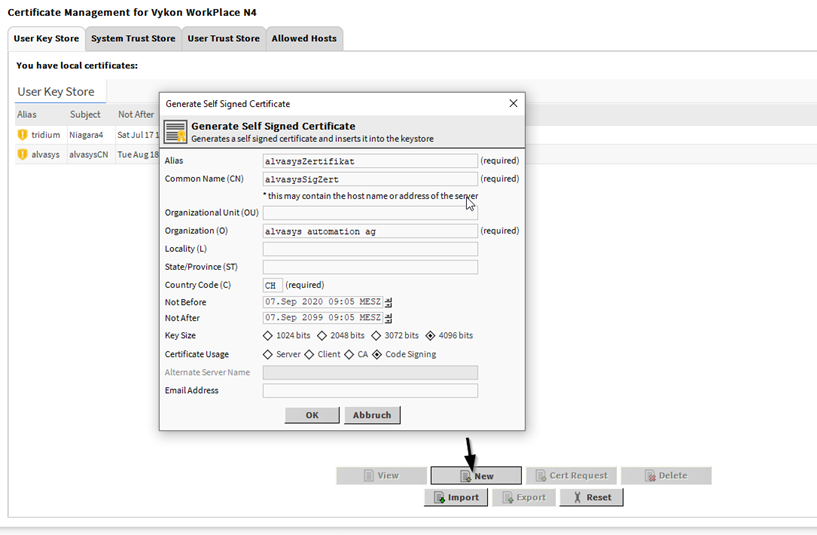Click the Country Code field

(x=273, y=285)
